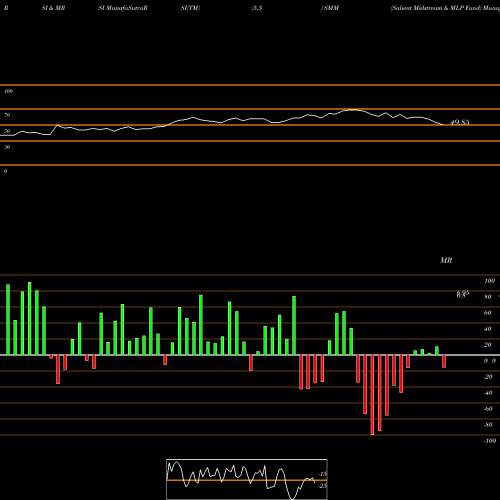Click the ') SMM' ticker text
The width and height of the screenshot is (500, 500).
point(330,8)
